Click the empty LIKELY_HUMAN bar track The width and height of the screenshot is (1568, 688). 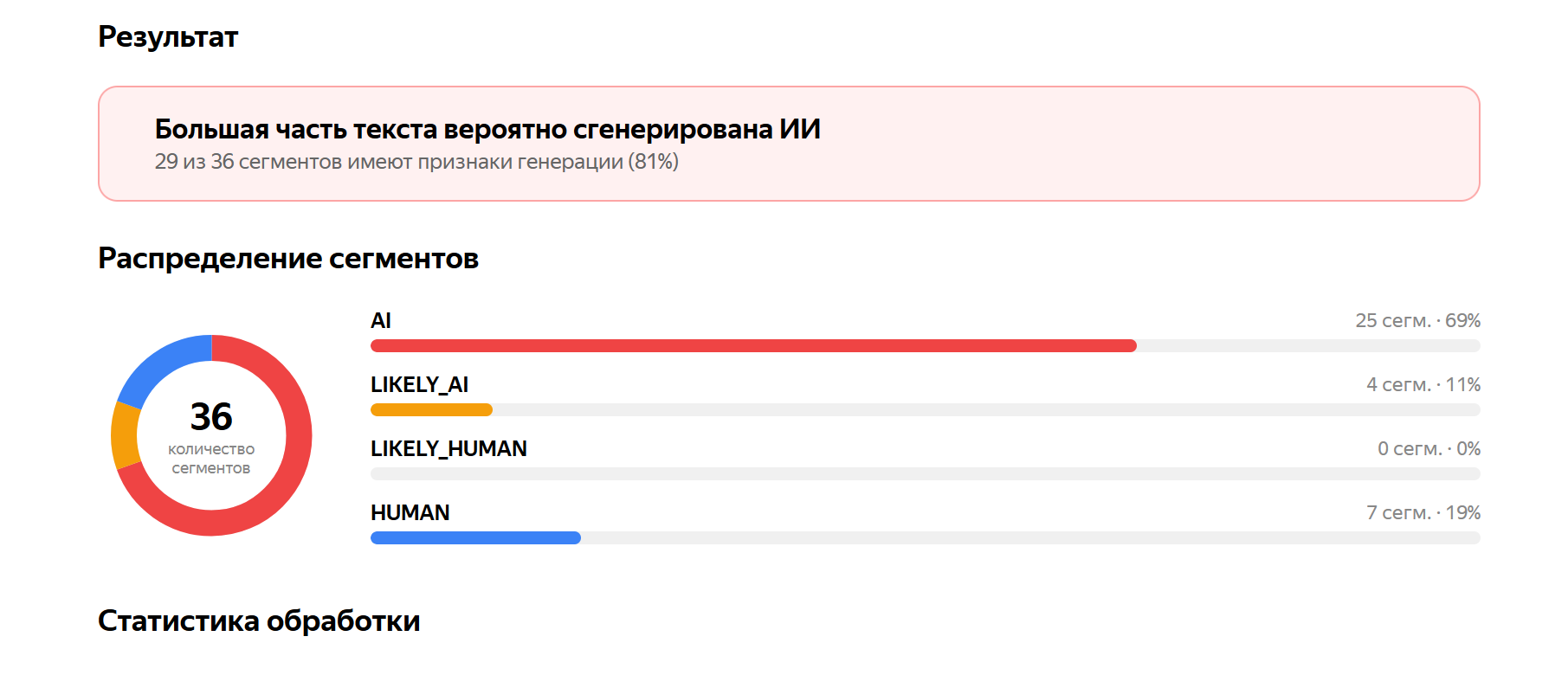coord(926,474)
